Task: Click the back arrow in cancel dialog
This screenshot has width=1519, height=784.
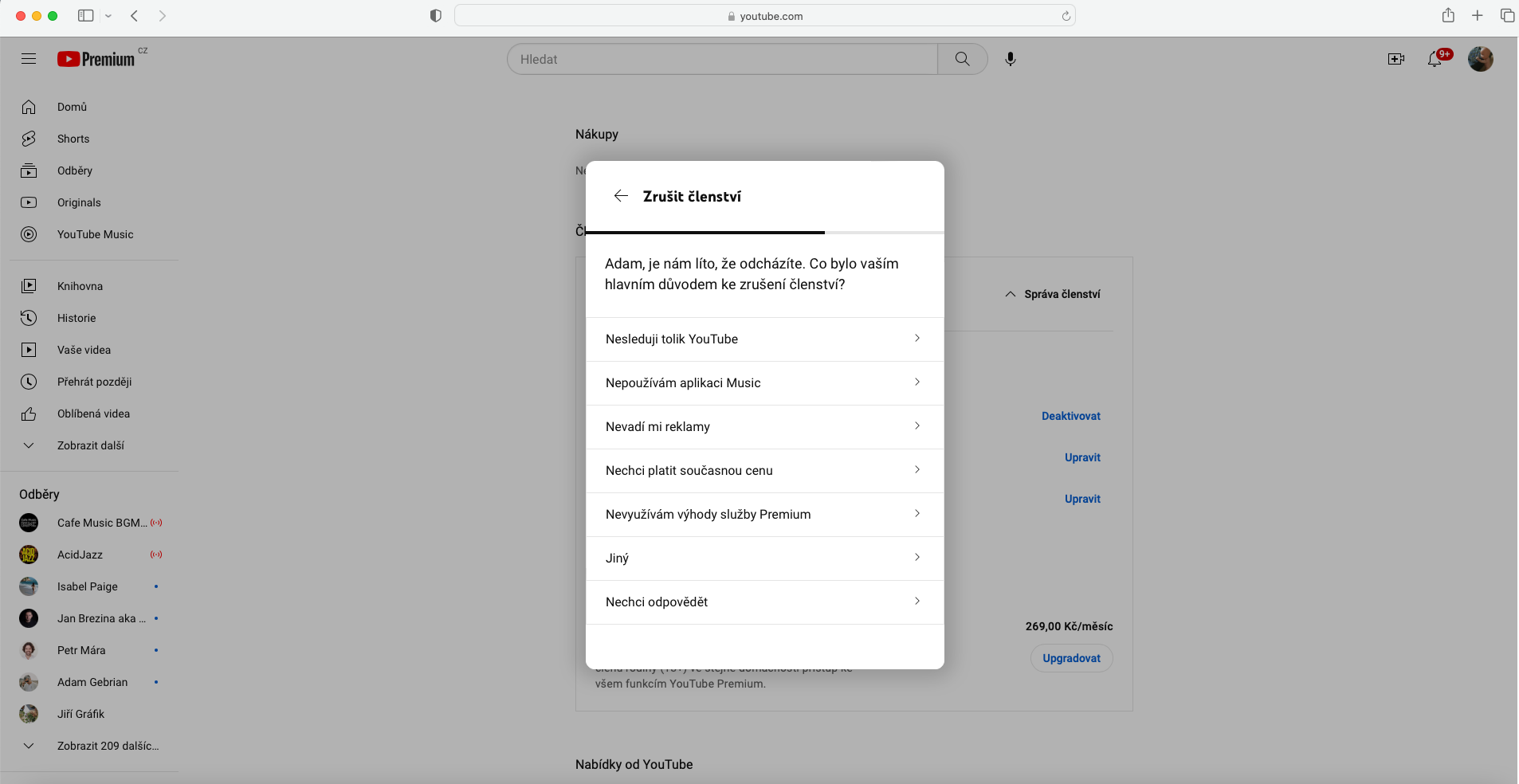Action: click(621, 196)
